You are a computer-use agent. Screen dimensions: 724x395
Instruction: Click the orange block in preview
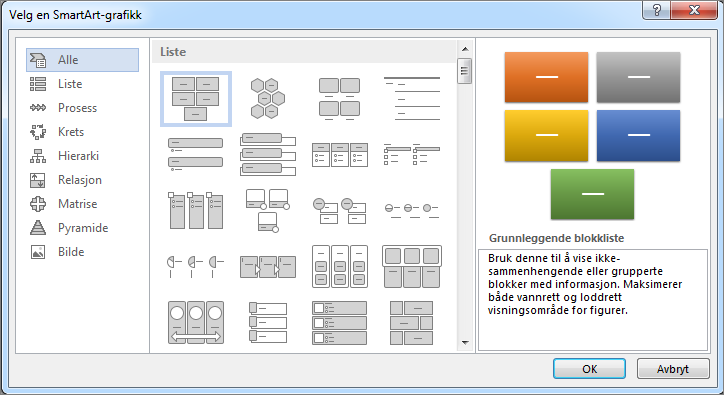(546, 77)
